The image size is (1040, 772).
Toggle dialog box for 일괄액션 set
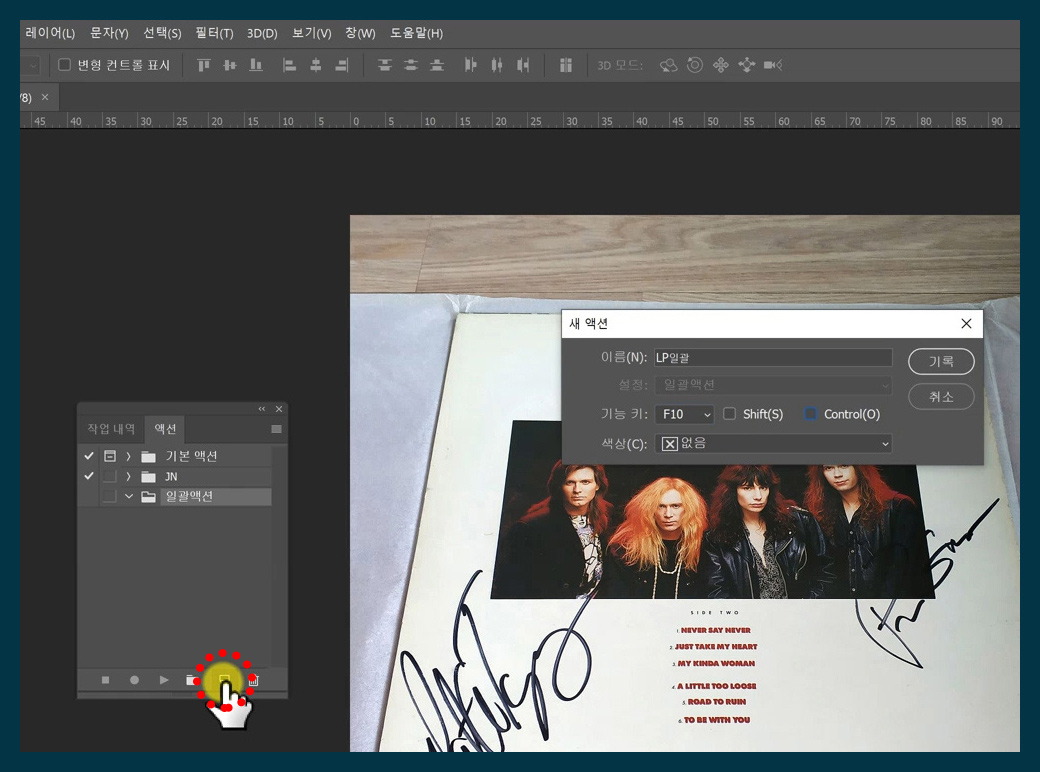[110, 496]
